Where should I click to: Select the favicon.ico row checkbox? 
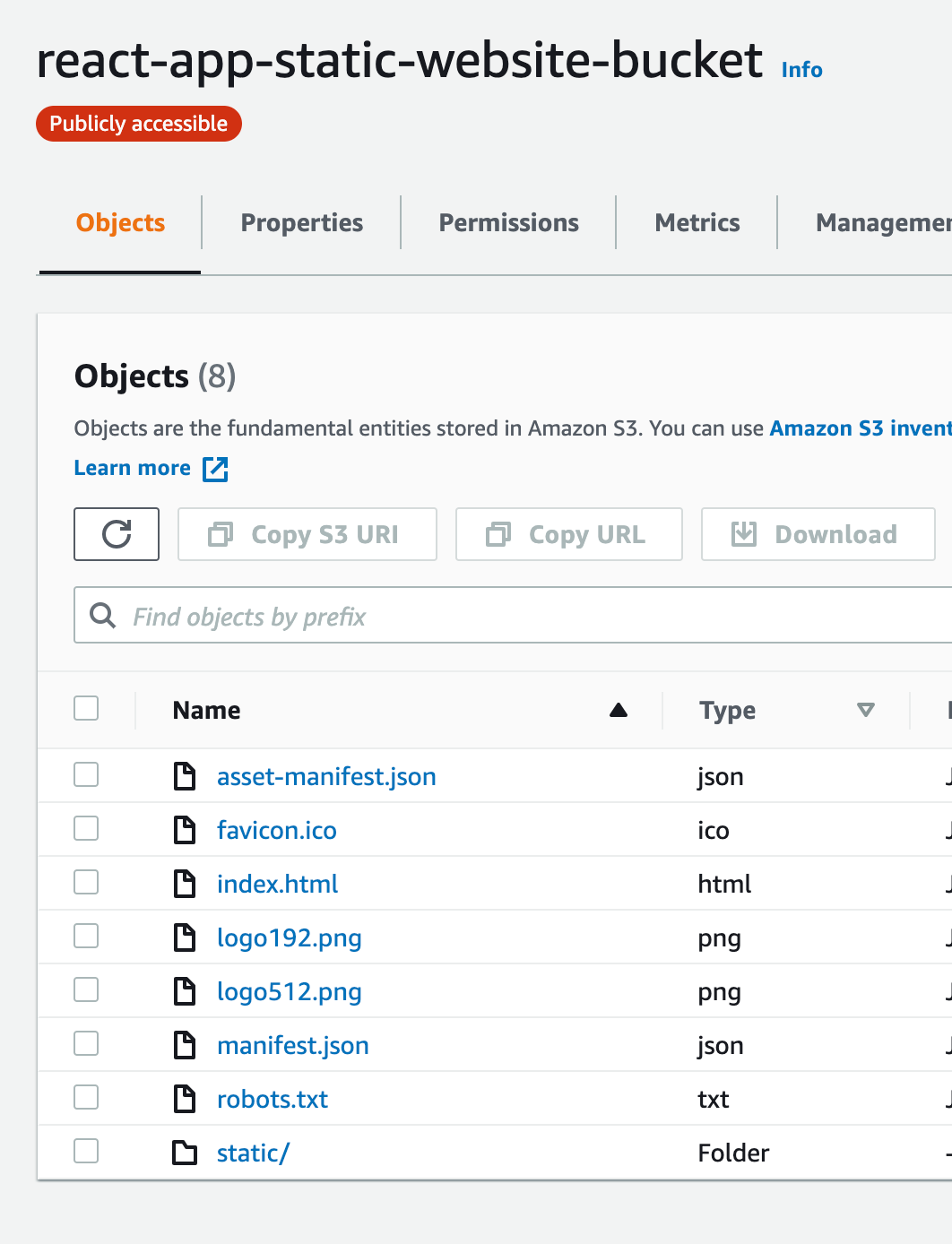point(86,828)
